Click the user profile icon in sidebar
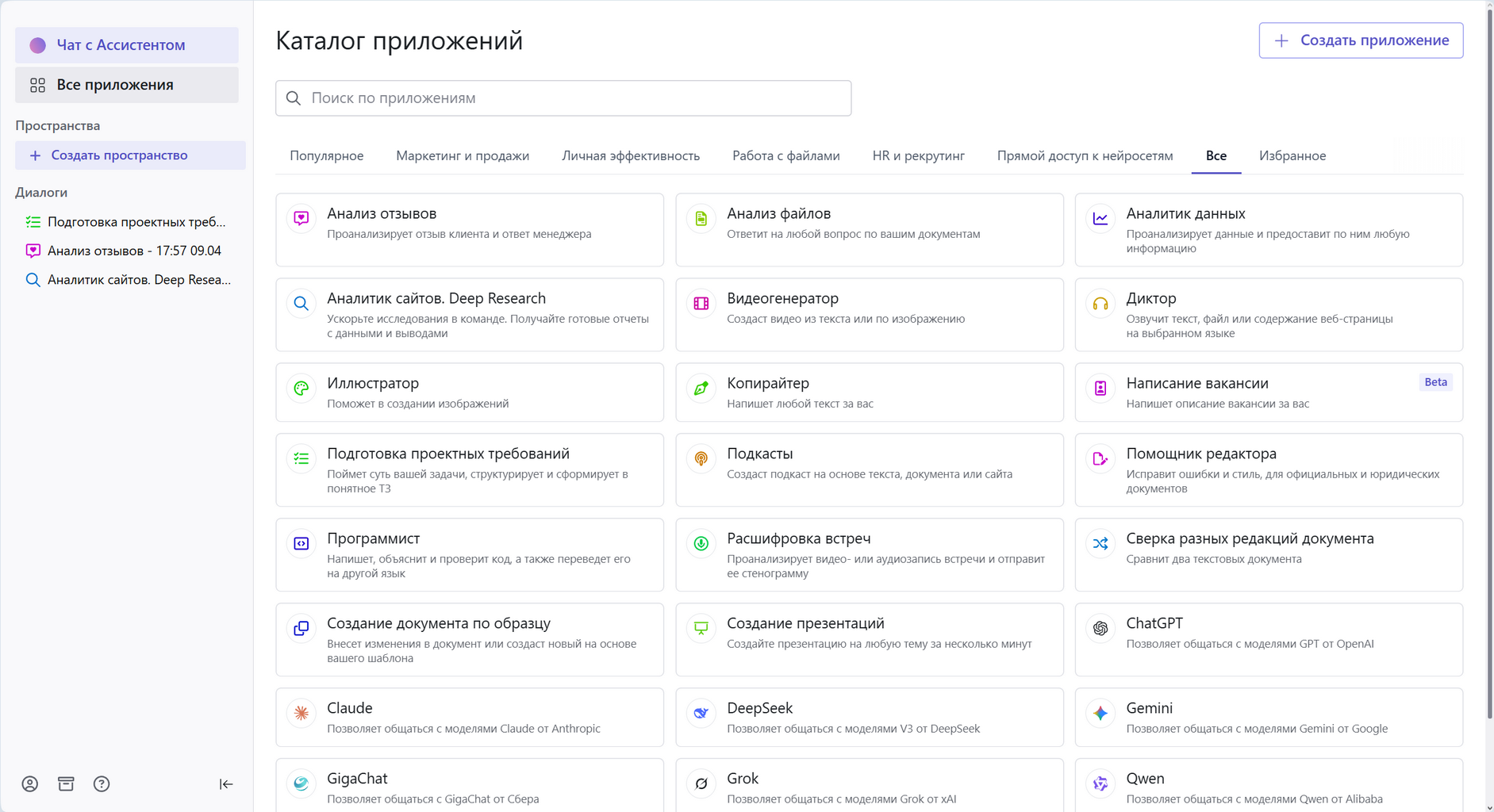Image resolution: width=1494 pixels, height=812 pixels. pos(29,784)
